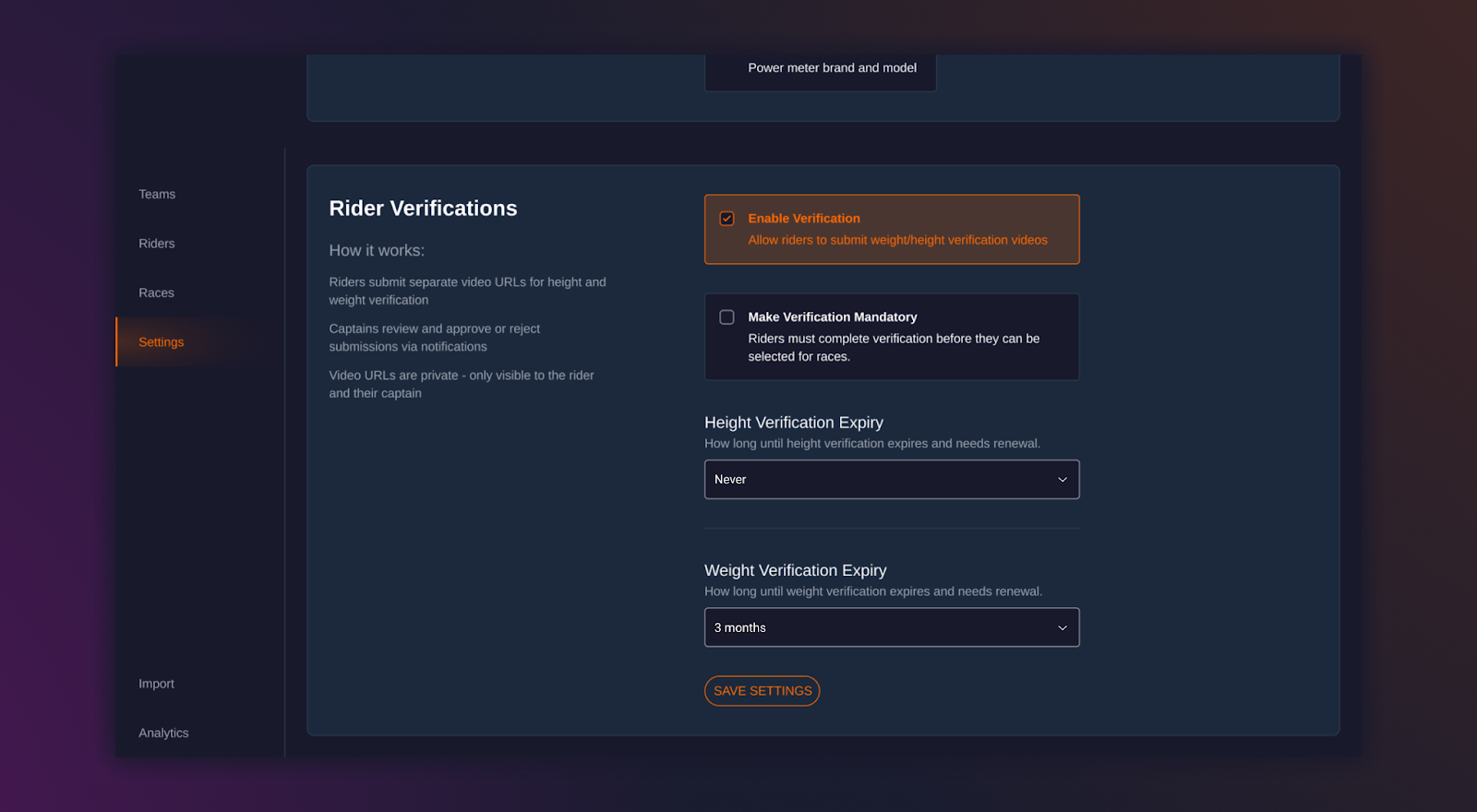
Task: Open Import from the sidebar
Action: pyautogui.click(x=156, y=684)
